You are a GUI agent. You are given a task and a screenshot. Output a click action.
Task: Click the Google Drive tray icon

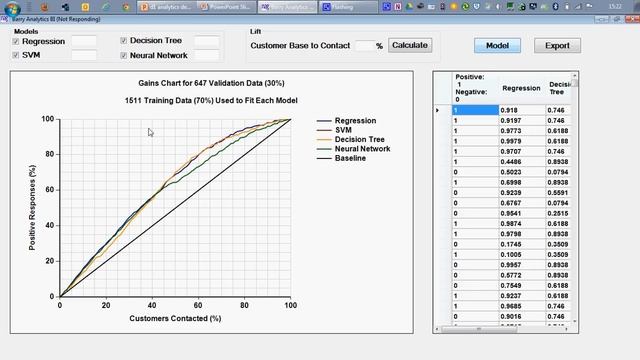pos(409,7)
